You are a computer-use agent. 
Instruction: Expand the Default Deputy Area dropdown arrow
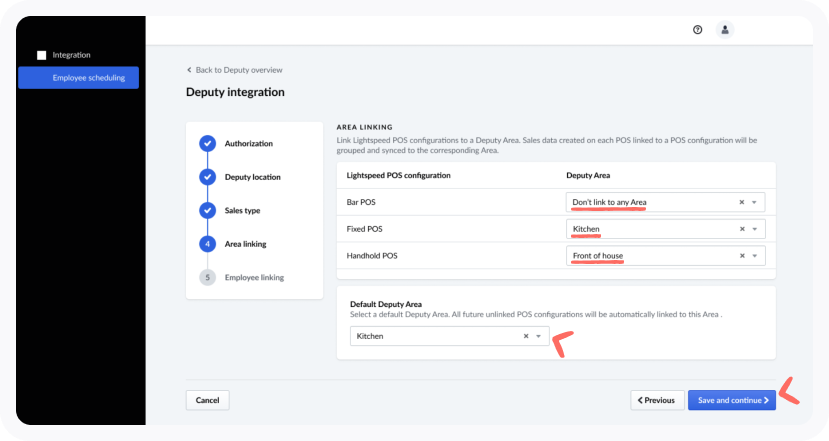(x=539, y=336)
